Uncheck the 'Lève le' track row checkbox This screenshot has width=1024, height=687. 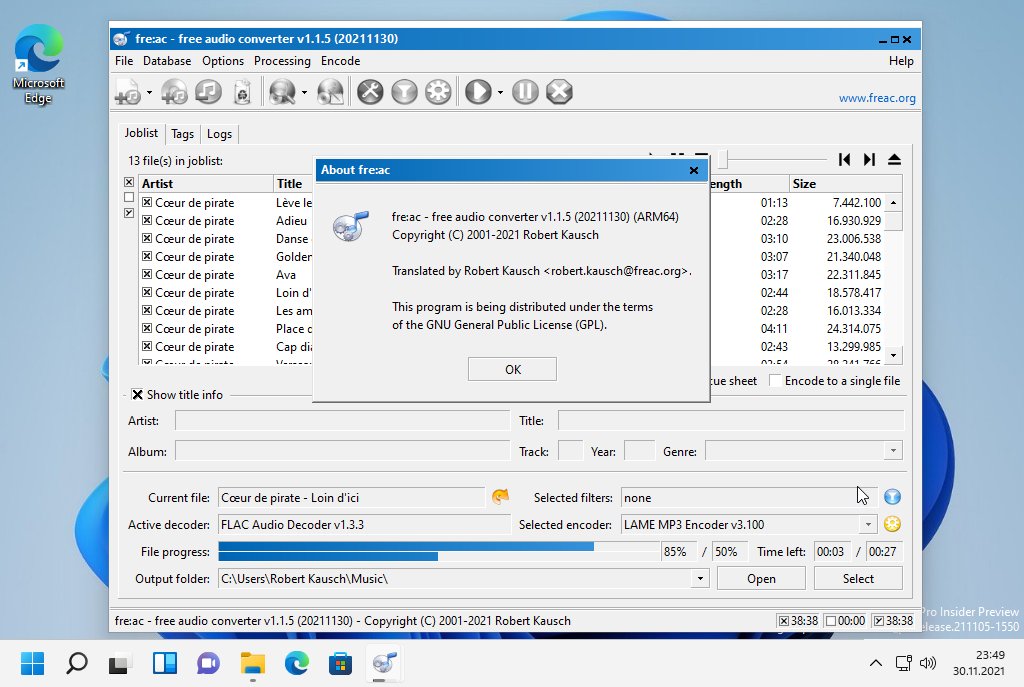click(x=147, y=202)
